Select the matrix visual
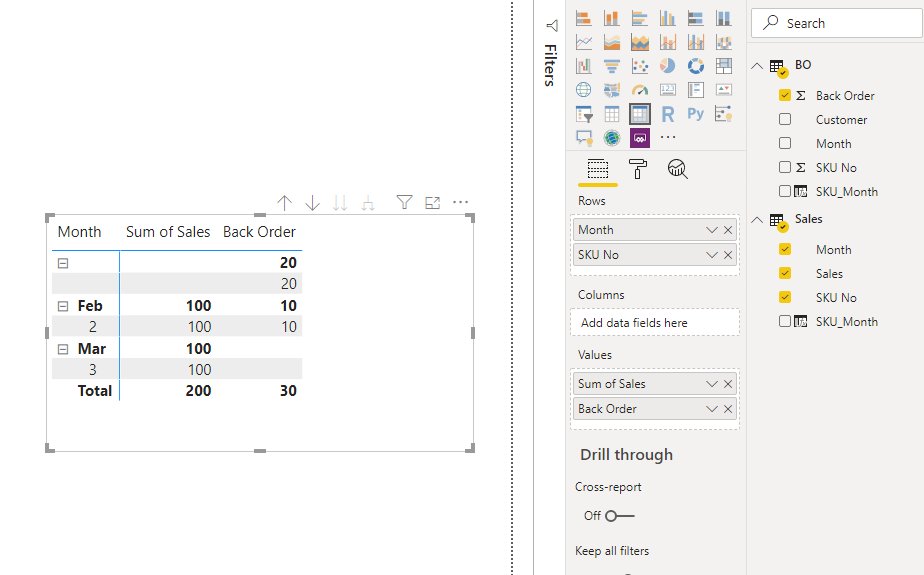This screenshot has width=924, height=575. (639, 114)
